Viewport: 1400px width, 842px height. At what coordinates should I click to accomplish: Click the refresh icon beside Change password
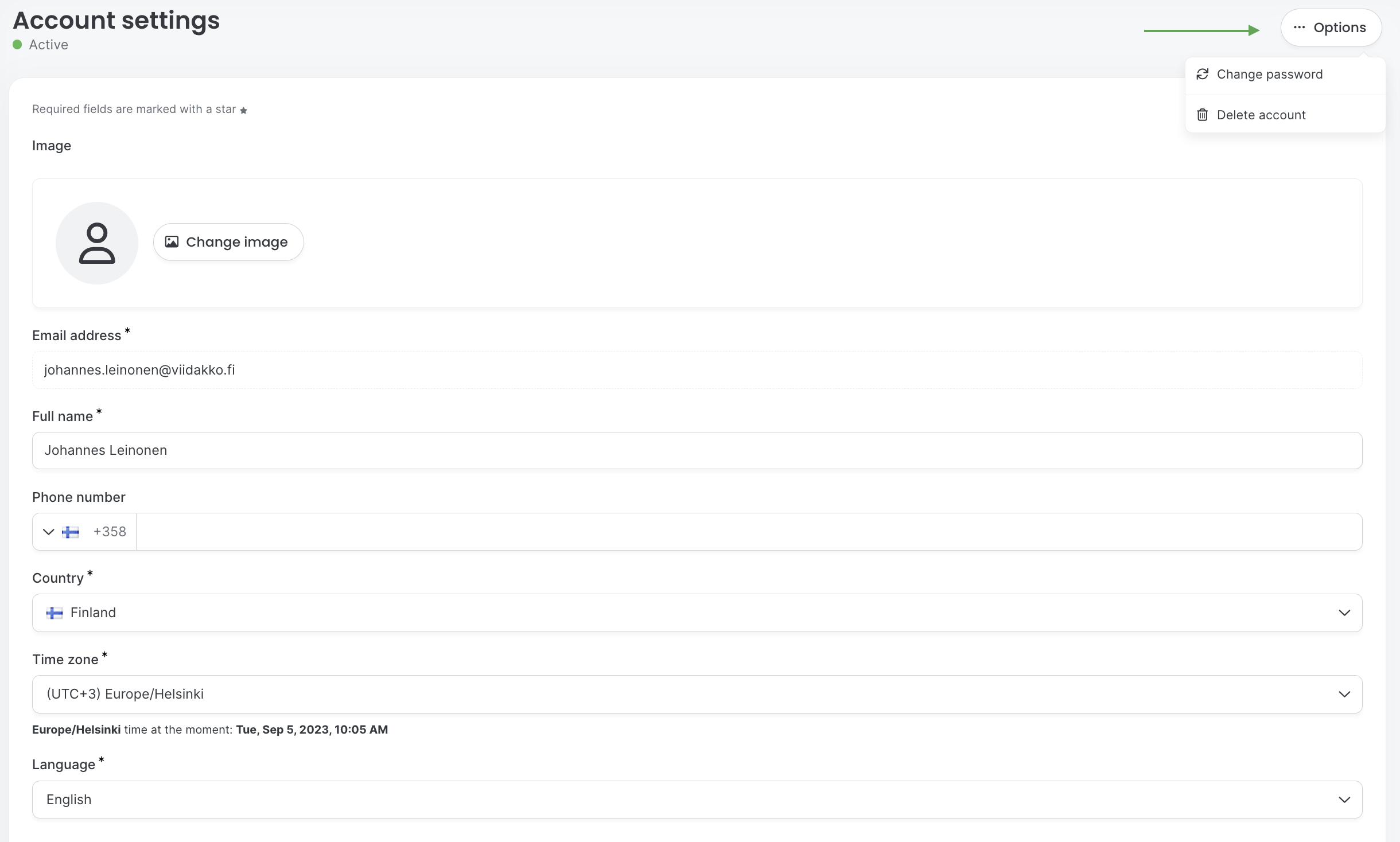tap(1203, 75)
